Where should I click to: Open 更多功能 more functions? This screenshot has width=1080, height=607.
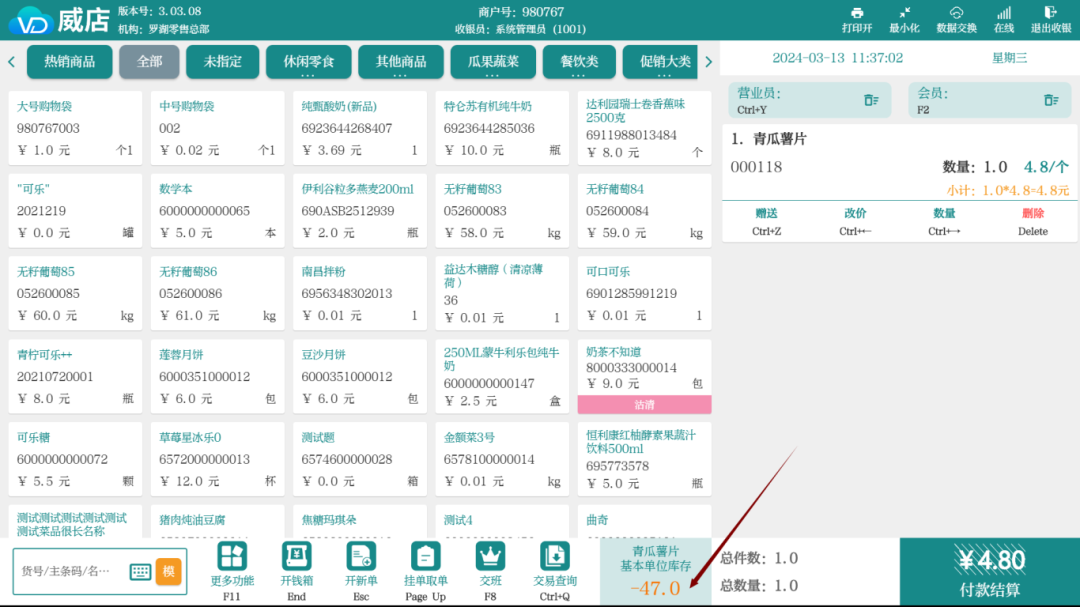(232, 558)
